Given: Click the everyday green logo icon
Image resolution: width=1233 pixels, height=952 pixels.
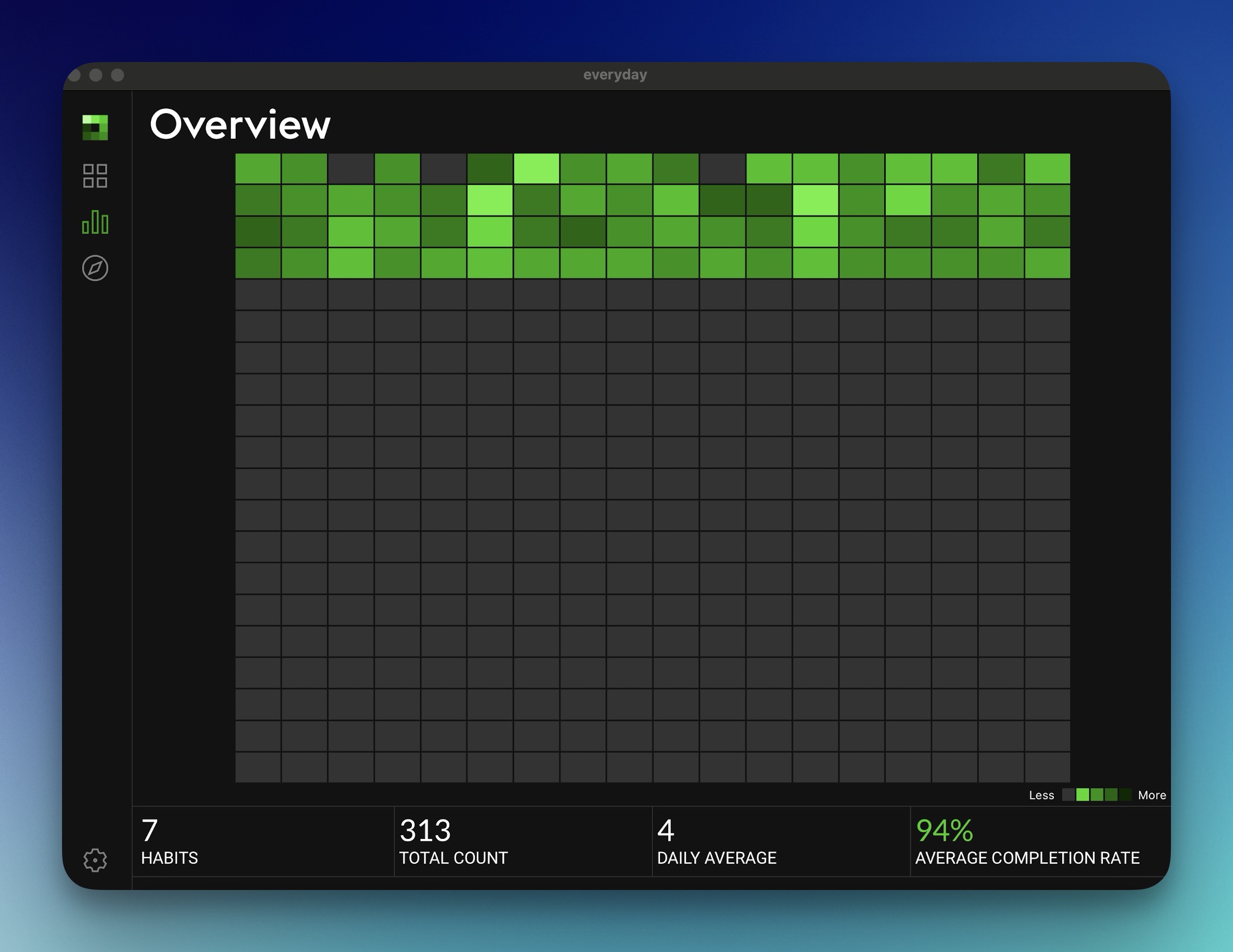Looking at the screenshot, I should (95, 127).
